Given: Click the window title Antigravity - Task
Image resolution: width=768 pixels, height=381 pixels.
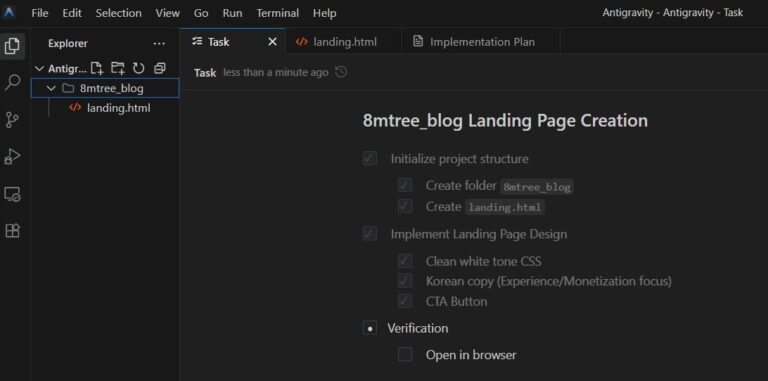Looking at the screenshot, I should tap(672, 13).
